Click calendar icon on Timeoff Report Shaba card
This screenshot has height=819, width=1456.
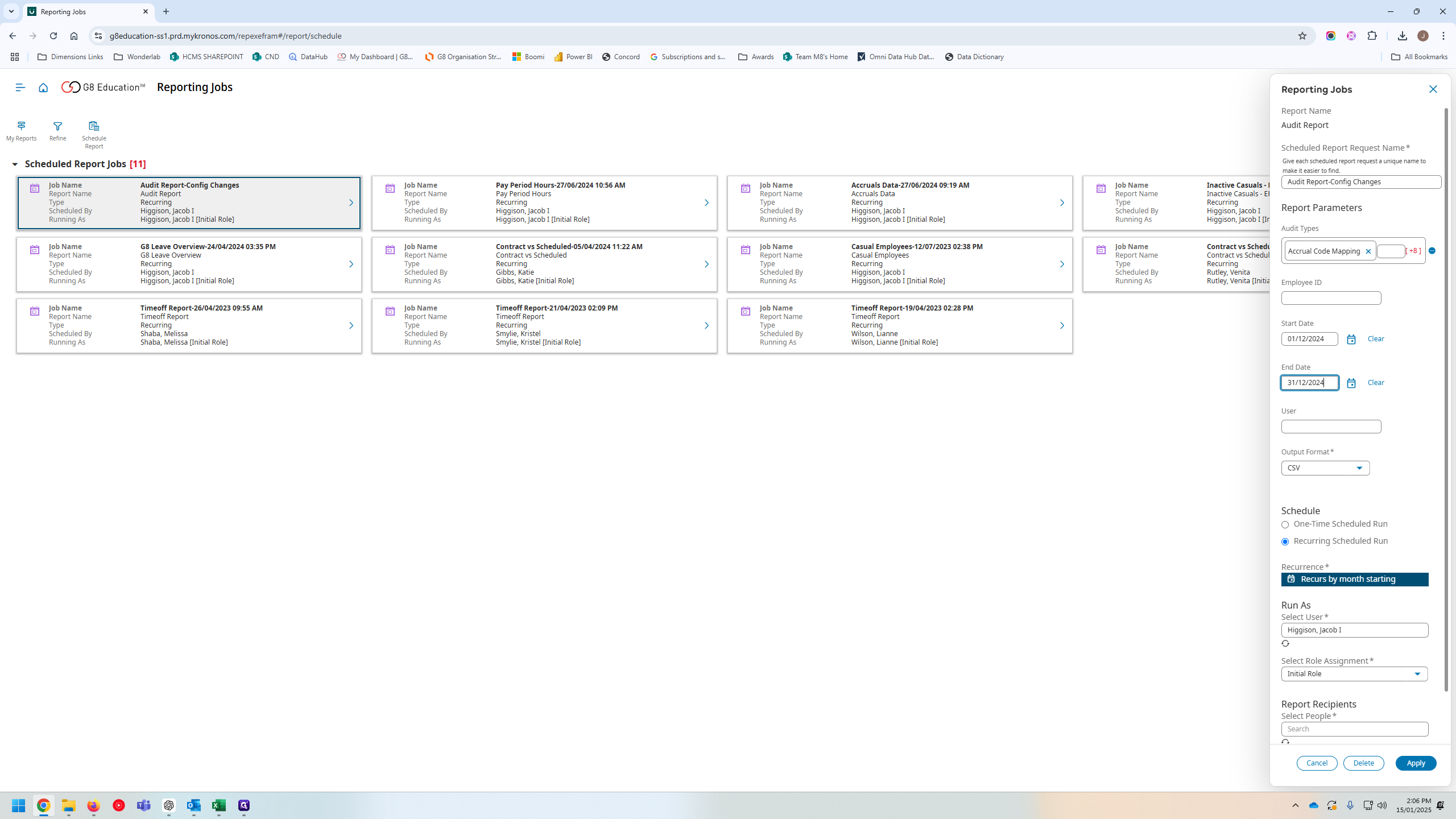(x=35, y=311)
